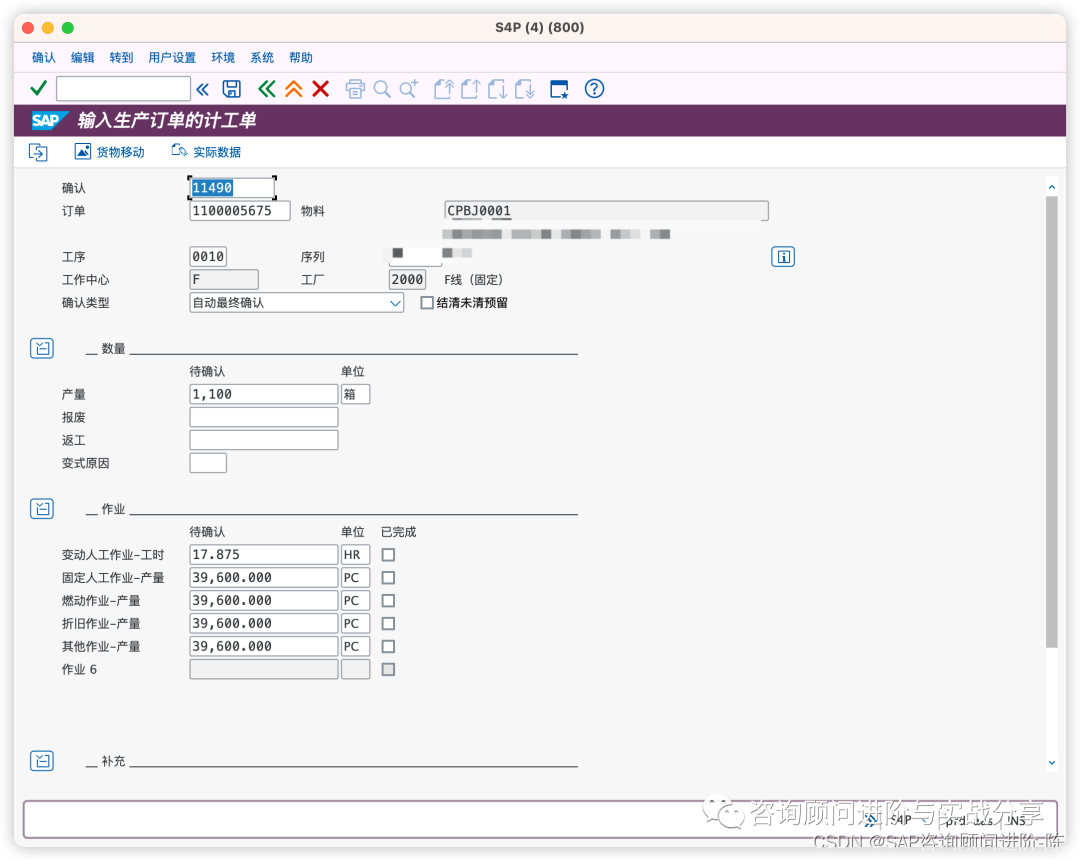Click the green Back double-arrow icon
This screenshot has width=1080, height=861.
[x=267, y=89]
